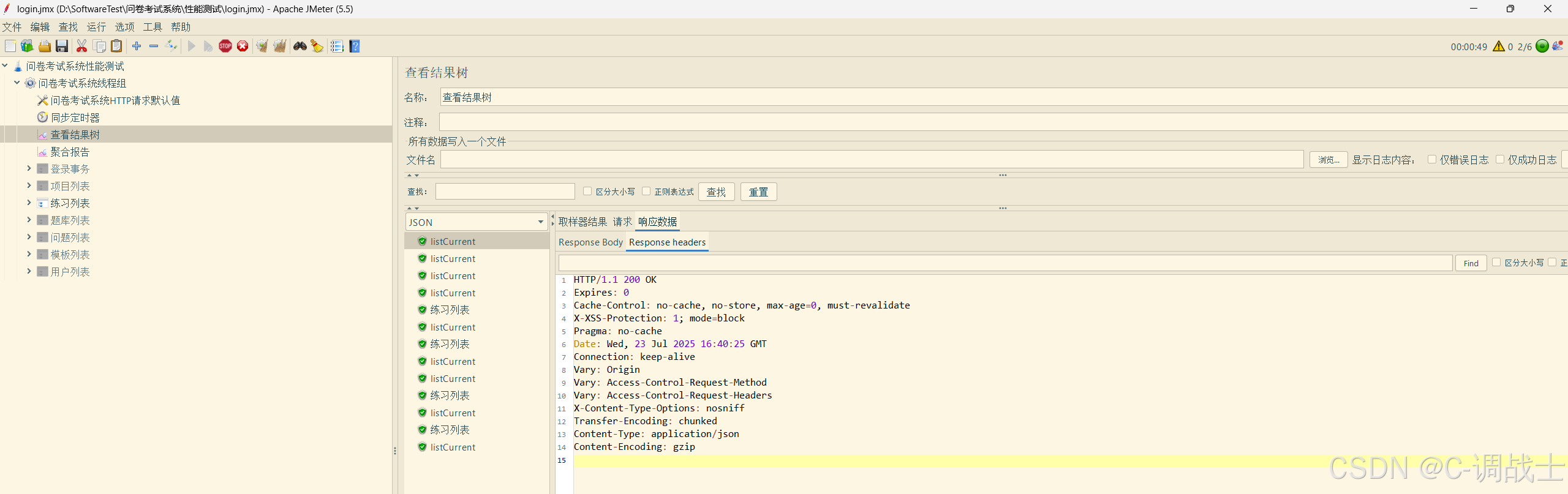
Task: Click in the 文件名 filename field
Action: pyautogui.click(x=872, y=160)
